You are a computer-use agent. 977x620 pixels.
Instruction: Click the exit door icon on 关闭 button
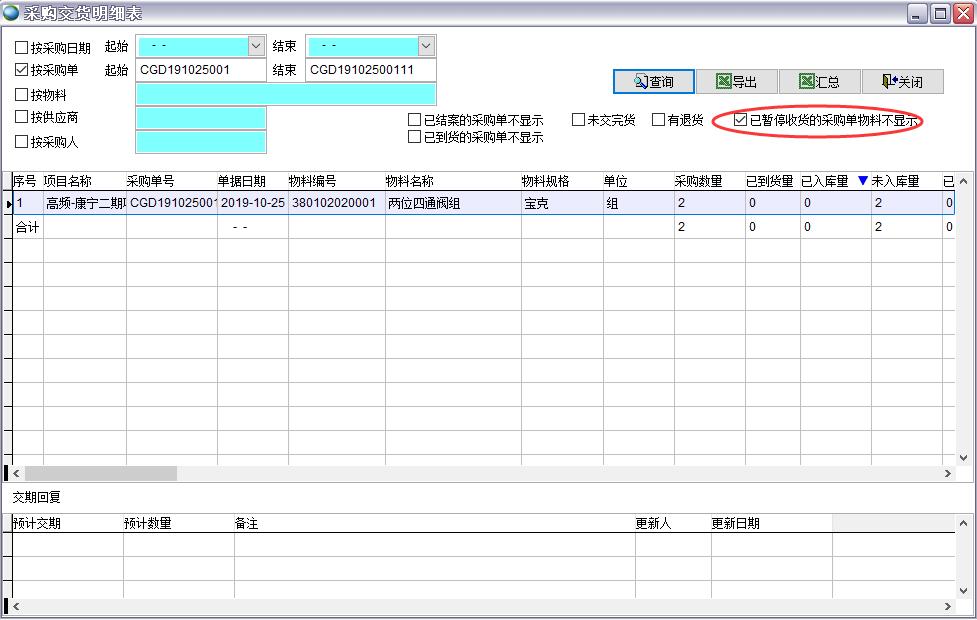887,81
